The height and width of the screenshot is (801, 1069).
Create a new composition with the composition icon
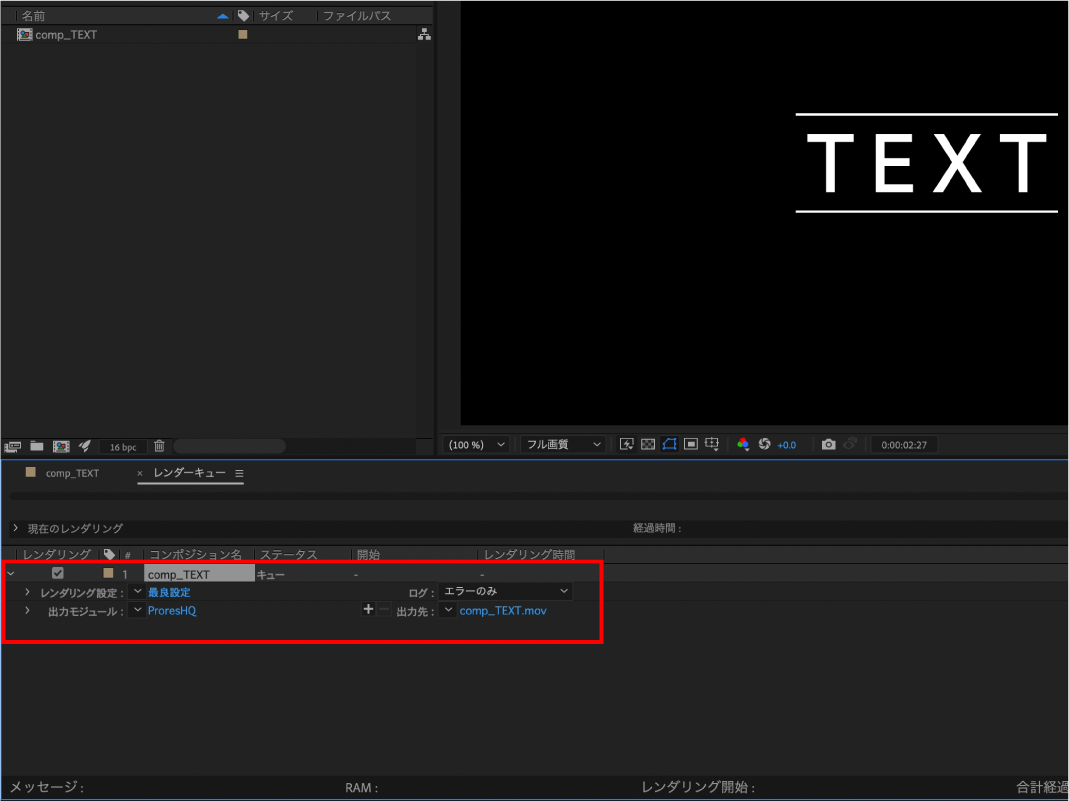point(61,447)
